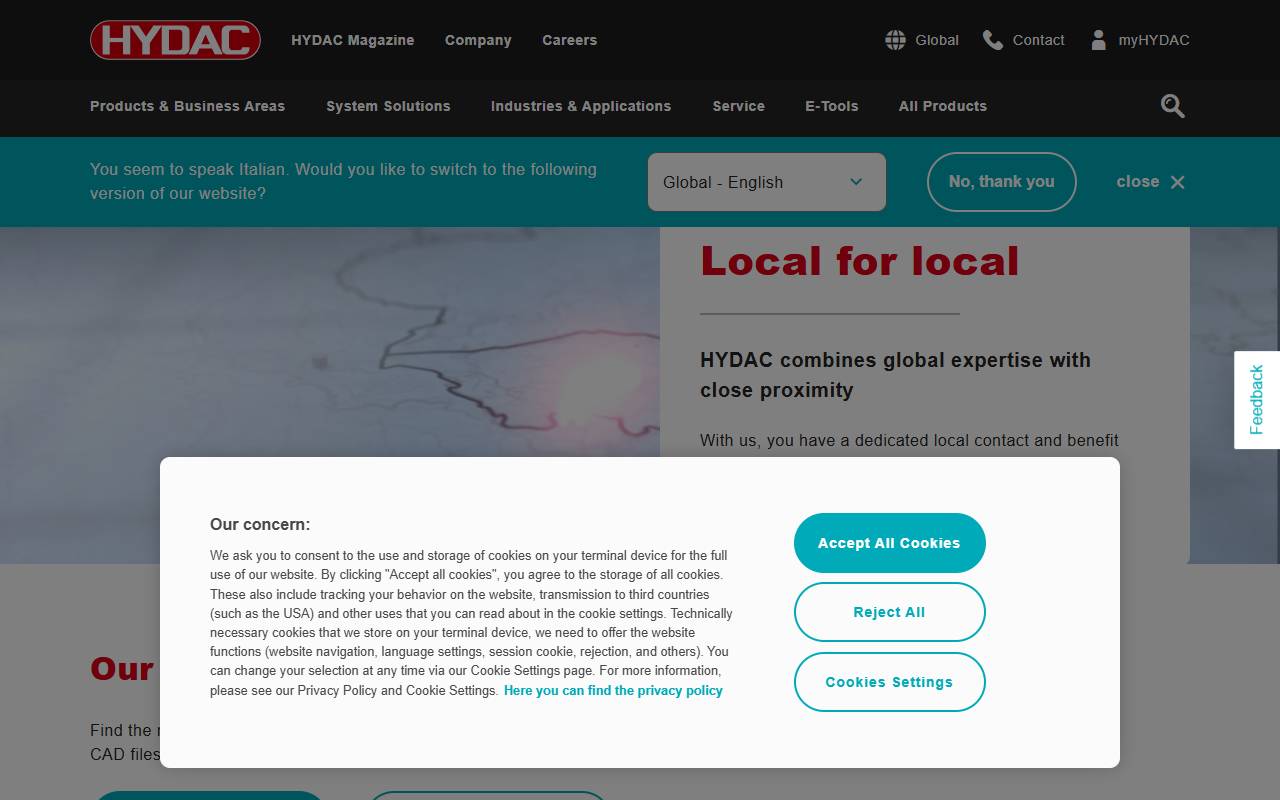
Task: Open the Company menu
Action: tap(478, 40)
